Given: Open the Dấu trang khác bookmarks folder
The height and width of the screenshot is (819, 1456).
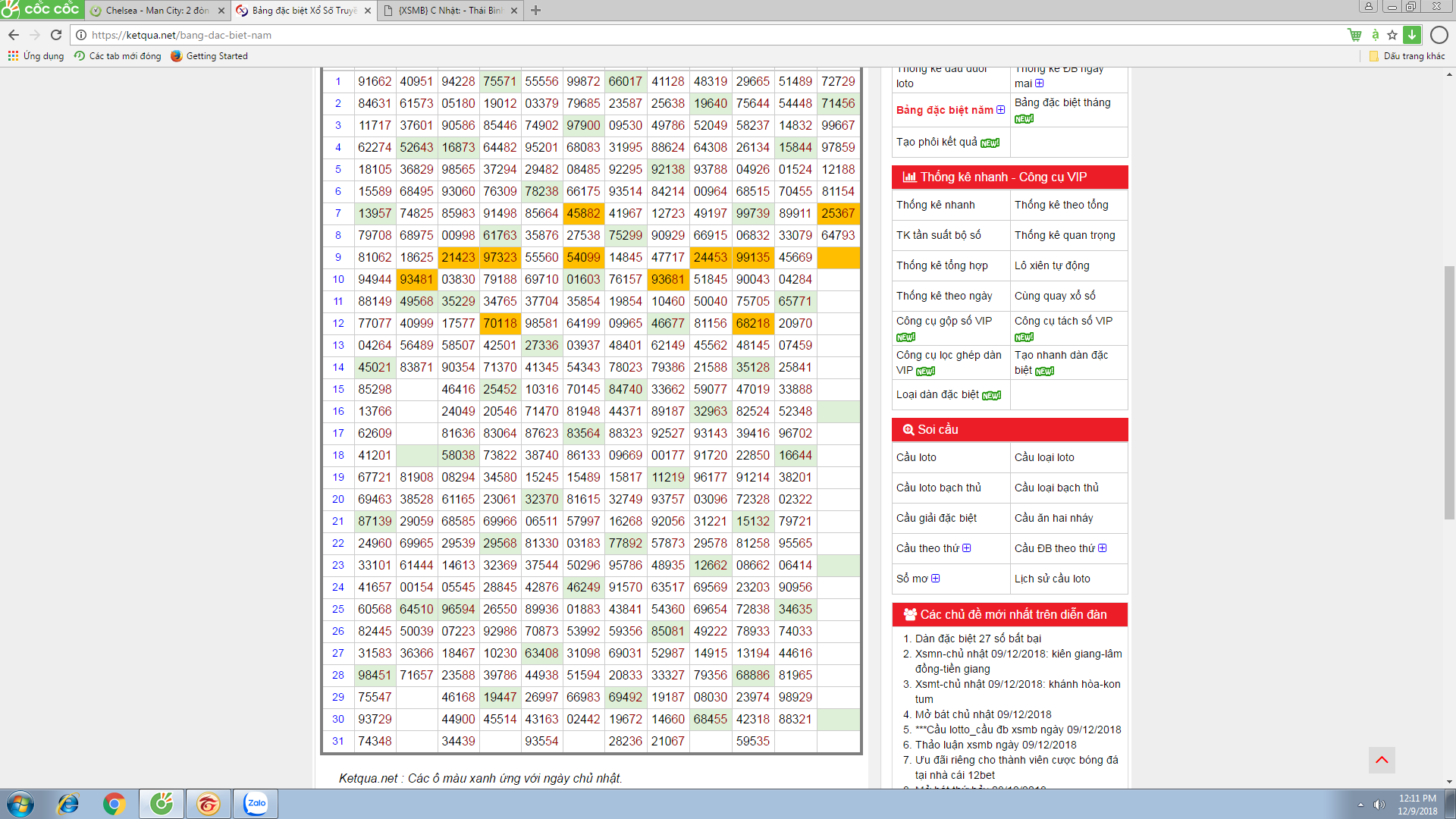Looking at the screenshot, I should (1407, 56).
